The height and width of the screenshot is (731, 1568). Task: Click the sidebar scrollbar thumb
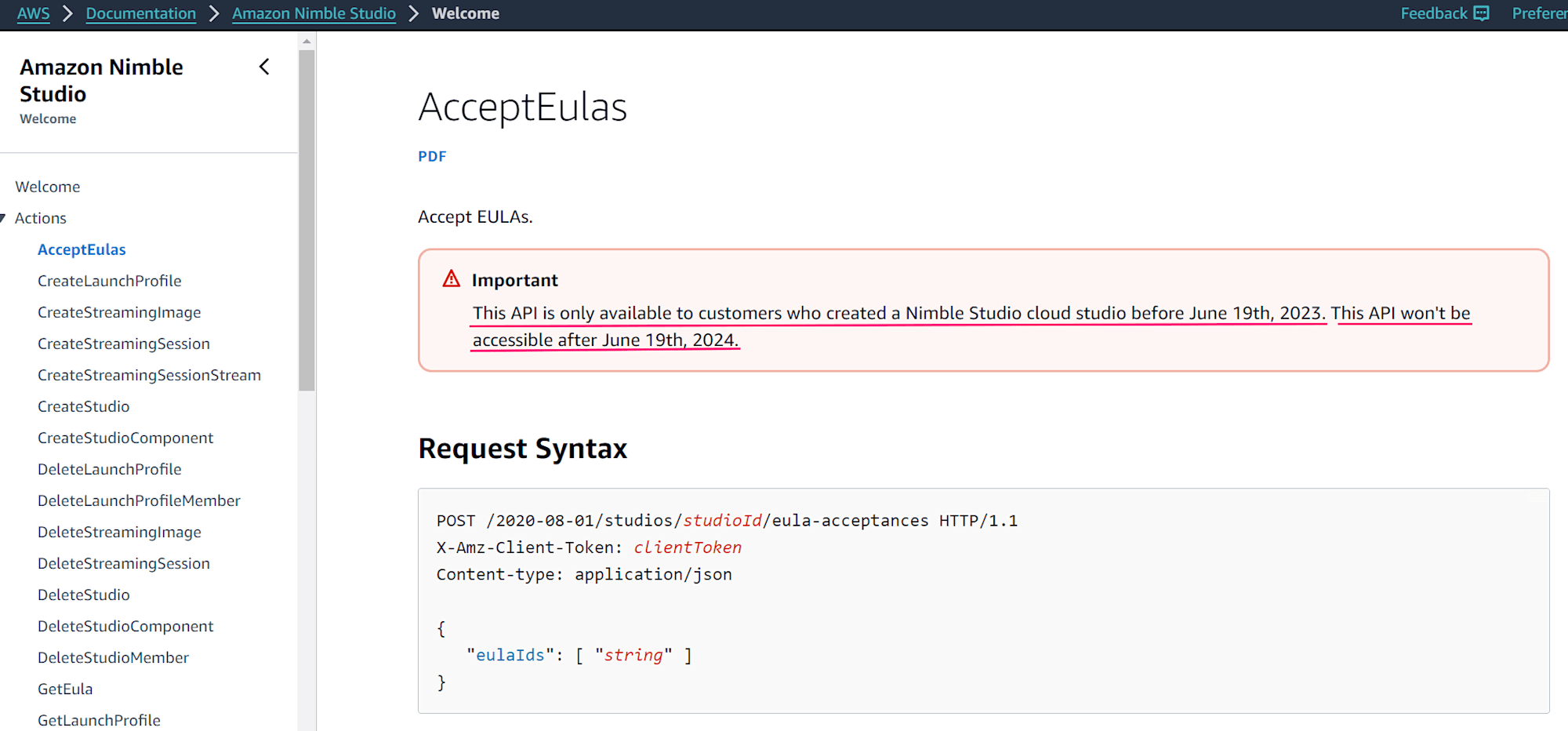[x=307, y=220]
